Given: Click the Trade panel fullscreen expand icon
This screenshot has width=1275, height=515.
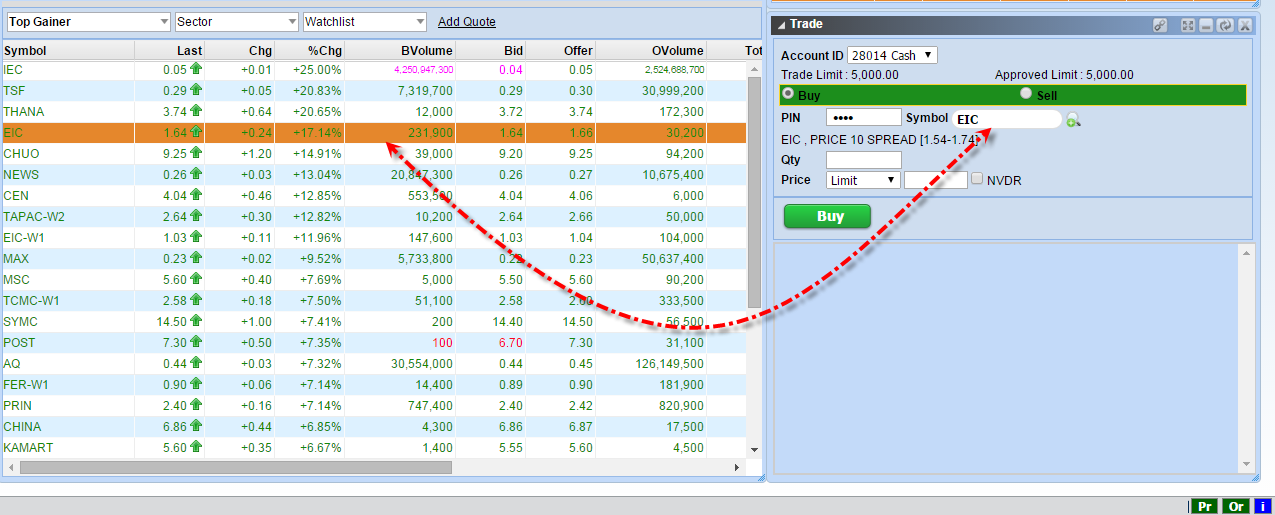Looking at the screenshot, I should 1188,25.
